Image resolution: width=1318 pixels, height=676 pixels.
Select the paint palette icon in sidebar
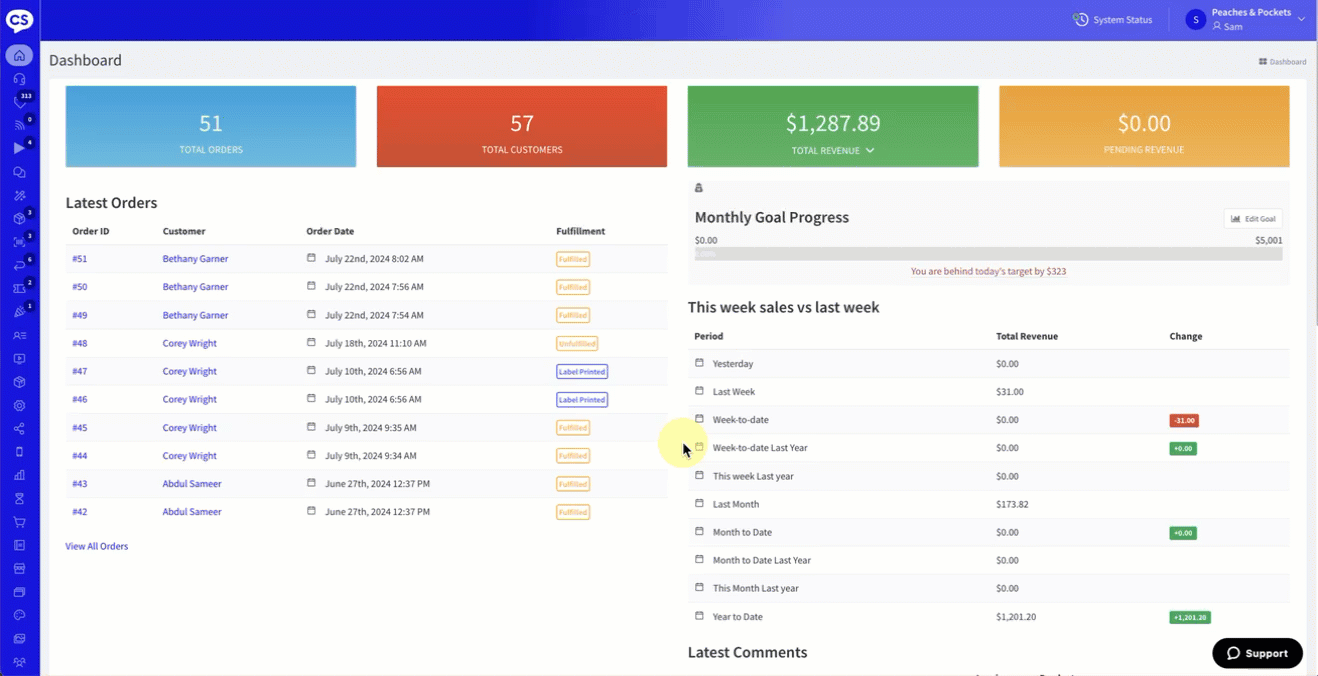pyautogui.click(x=19, y=615)
